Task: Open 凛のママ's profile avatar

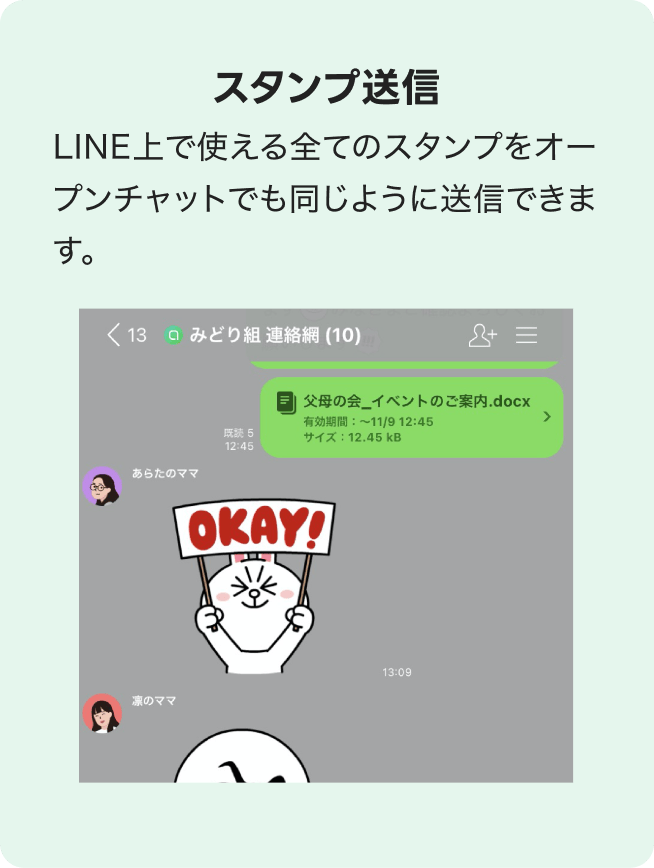Action: coord(102,713)
